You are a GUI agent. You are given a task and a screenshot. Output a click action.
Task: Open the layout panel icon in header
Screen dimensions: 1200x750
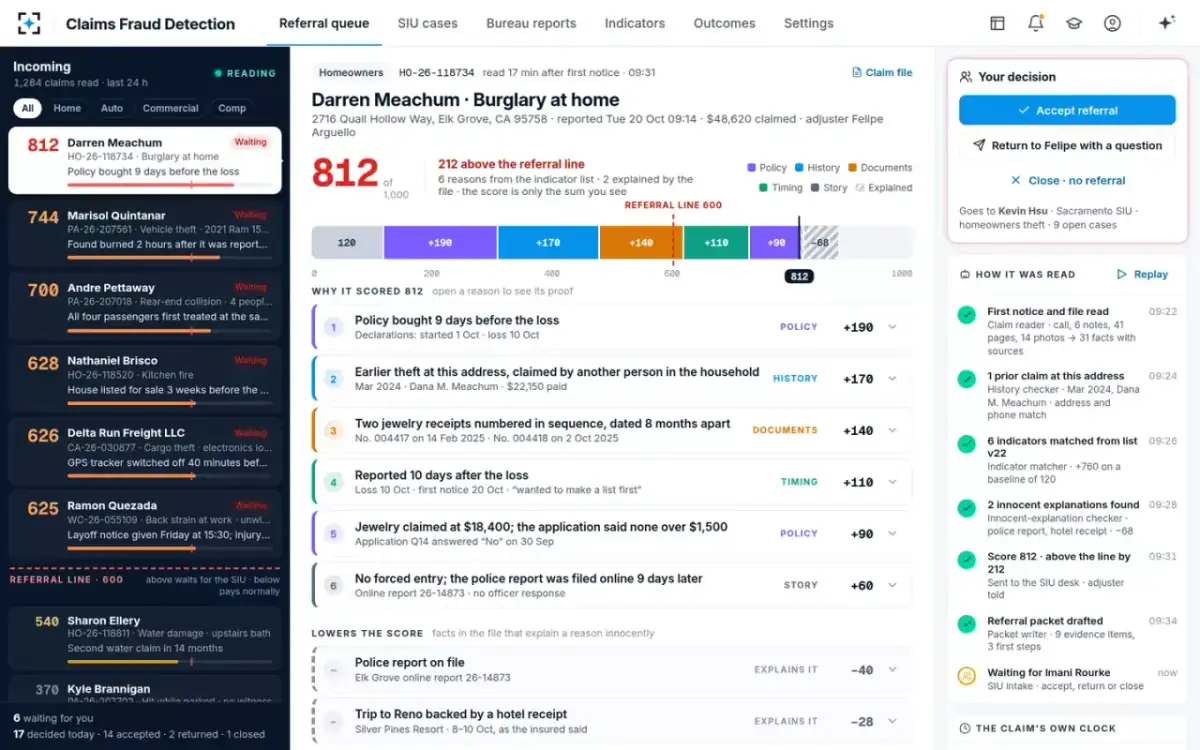coord(997,23)
